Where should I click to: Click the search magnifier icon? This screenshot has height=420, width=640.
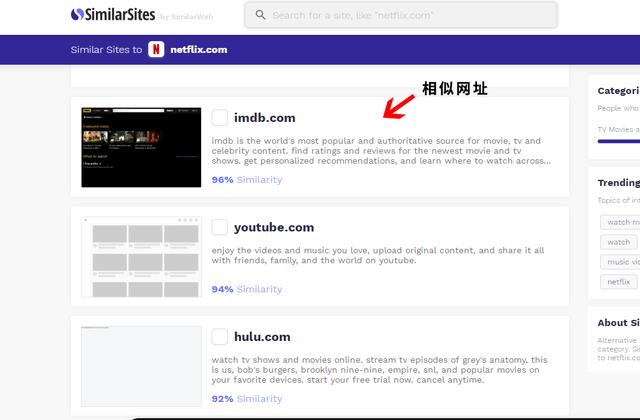(x=260, y=15)
